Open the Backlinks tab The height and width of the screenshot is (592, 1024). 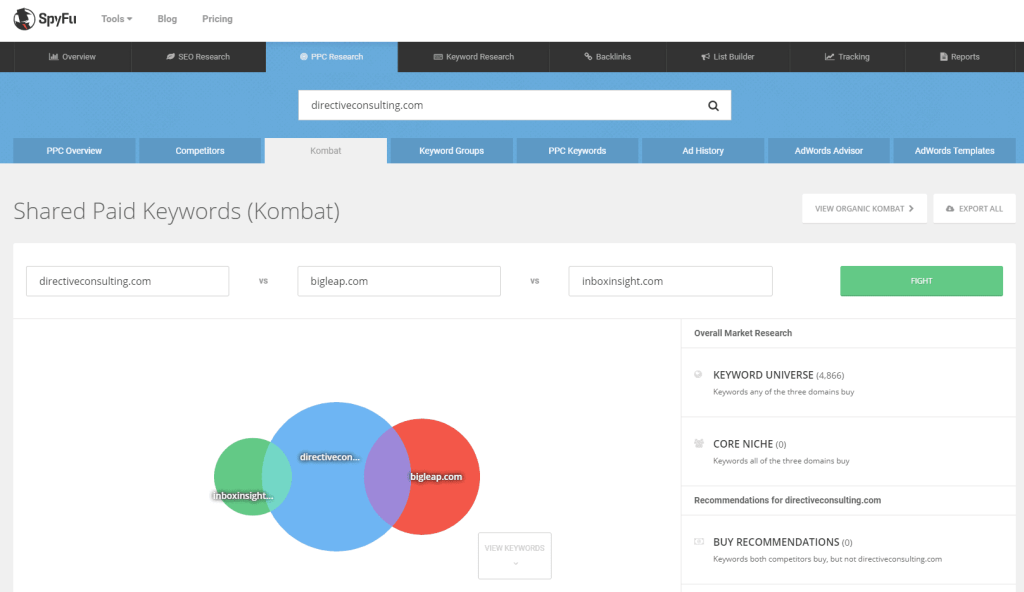pos(607,57)
